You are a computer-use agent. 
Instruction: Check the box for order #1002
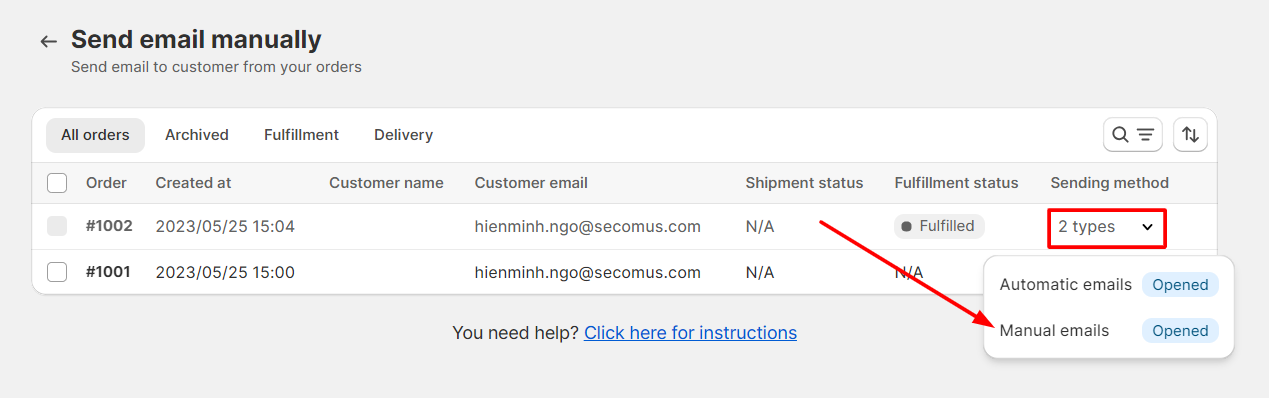57,226
